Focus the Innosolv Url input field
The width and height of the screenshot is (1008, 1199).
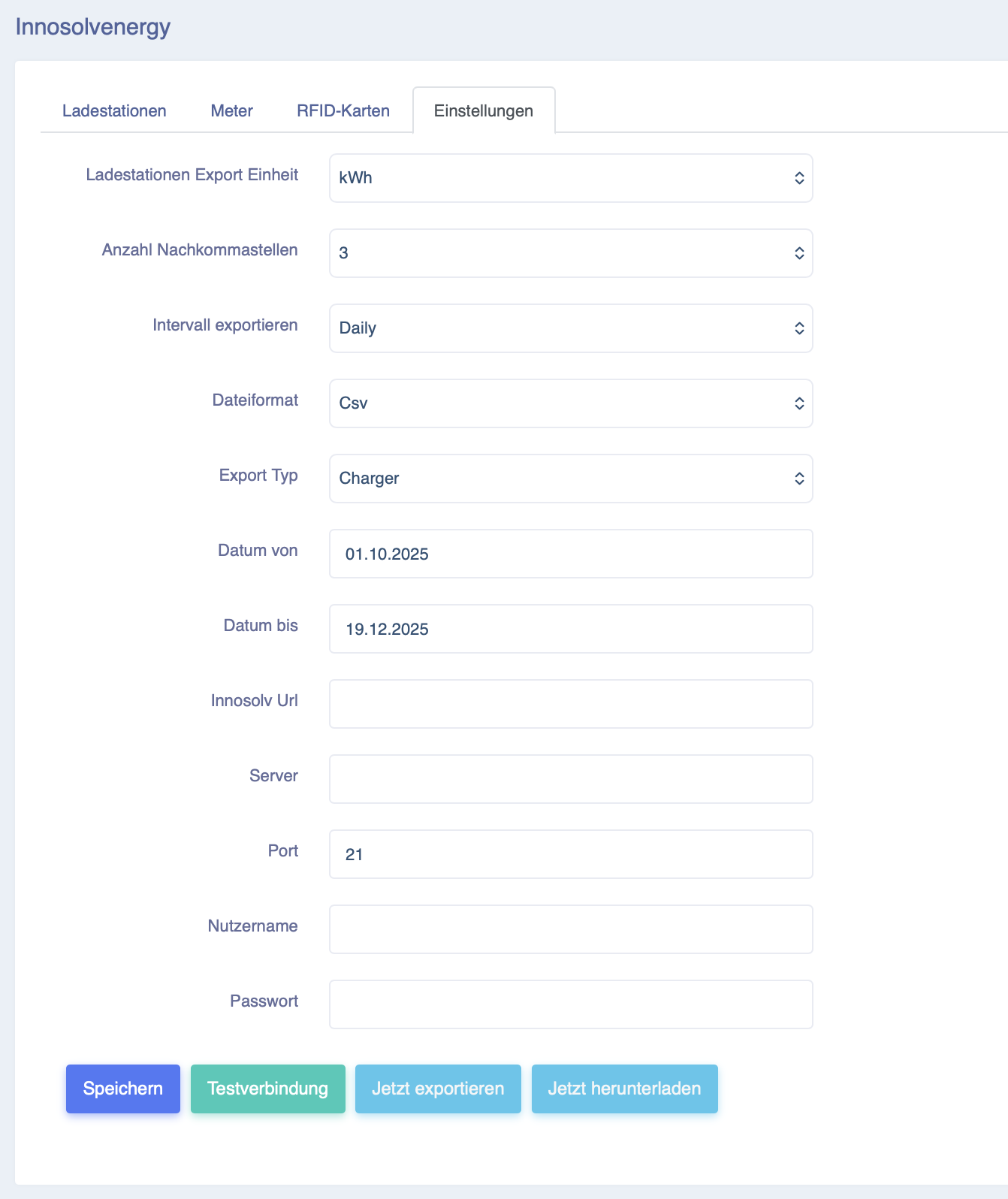pyautogui.click(x=570, y=704)
